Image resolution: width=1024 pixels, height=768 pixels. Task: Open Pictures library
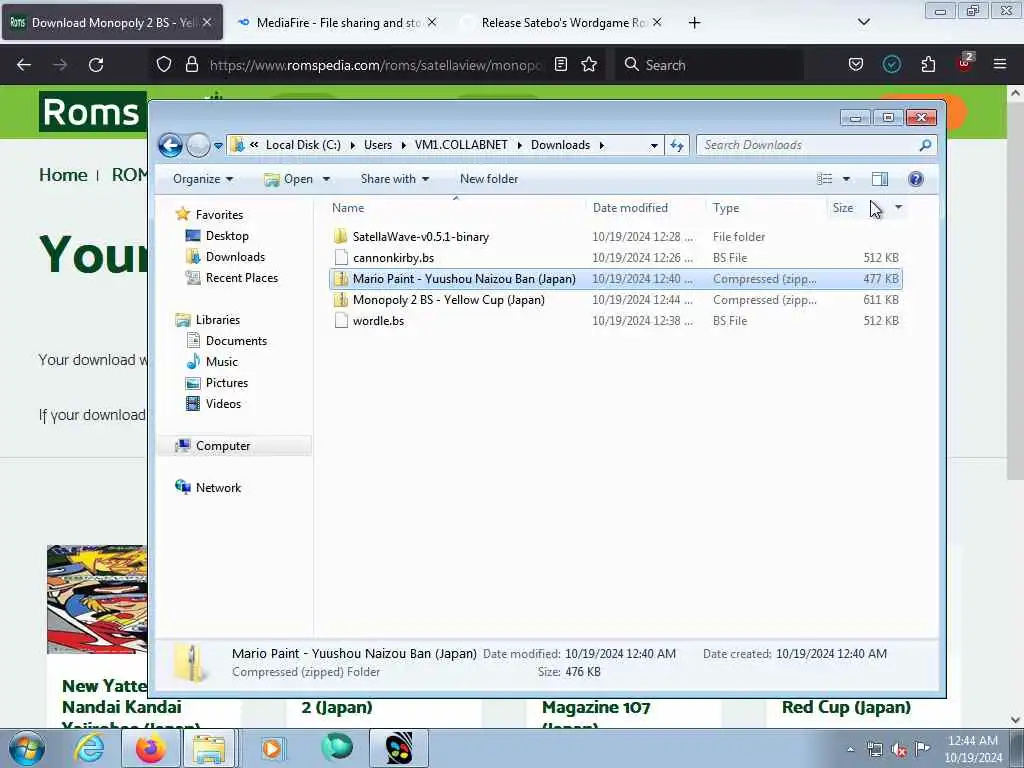[x=227, y=383]
